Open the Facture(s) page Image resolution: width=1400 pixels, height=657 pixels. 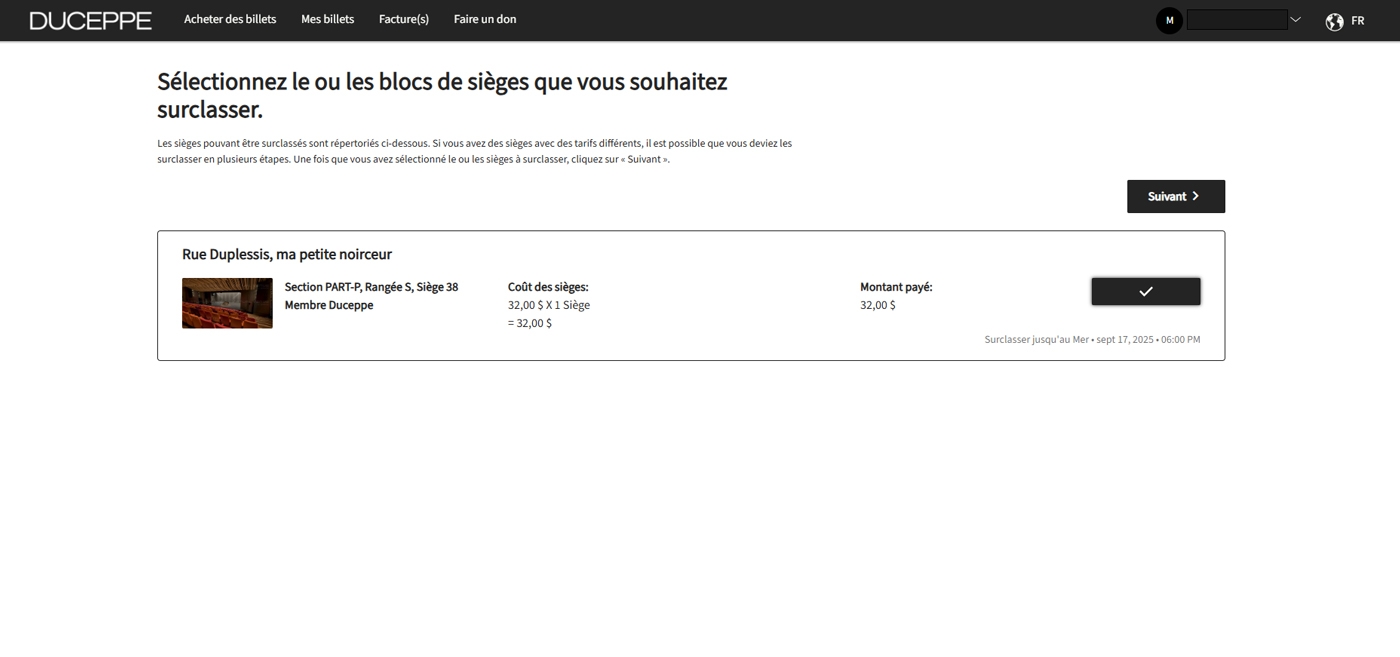coord(403,19)
